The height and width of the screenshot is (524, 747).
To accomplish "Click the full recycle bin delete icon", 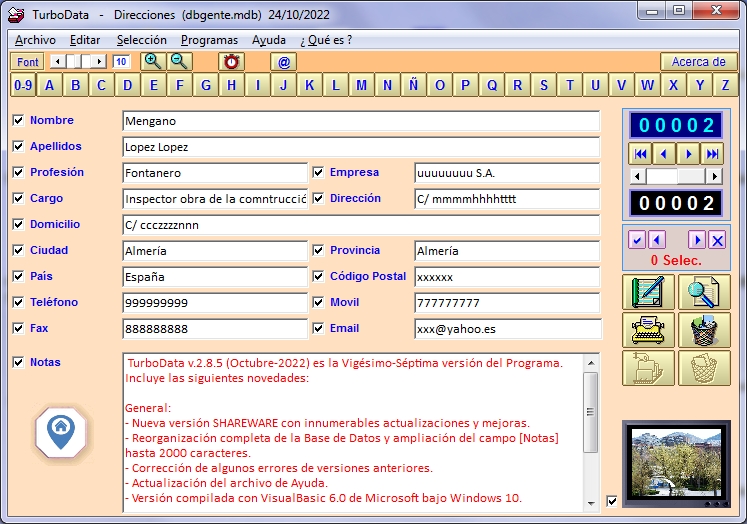I will pos(704,330).
